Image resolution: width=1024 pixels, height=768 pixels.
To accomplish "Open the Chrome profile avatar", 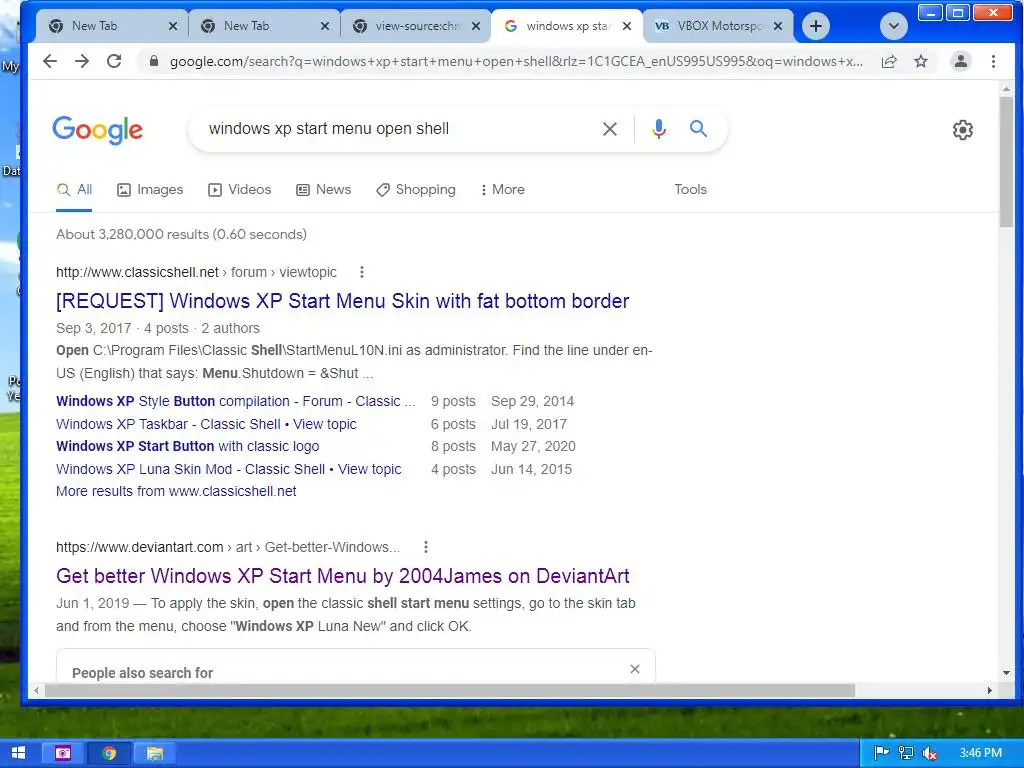I will [x=961, y=61].
